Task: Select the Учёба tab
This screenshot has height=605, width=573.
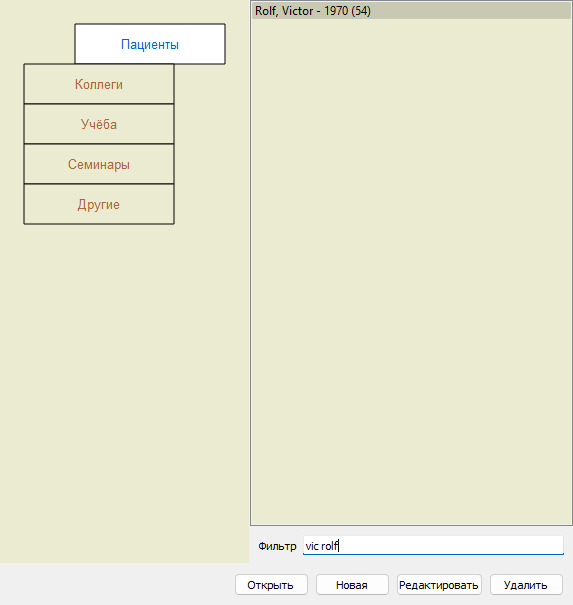Action: (x=99, y=124)
